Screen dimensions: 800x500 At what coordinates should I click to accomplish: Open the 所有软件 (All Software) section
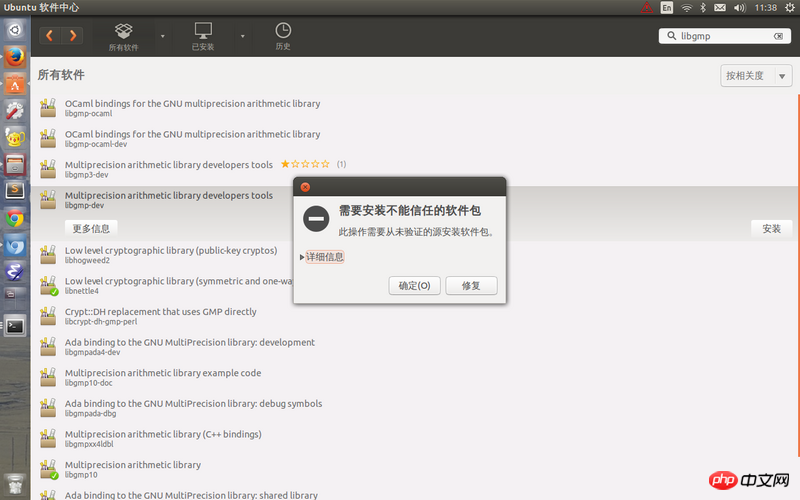[123, 36]
